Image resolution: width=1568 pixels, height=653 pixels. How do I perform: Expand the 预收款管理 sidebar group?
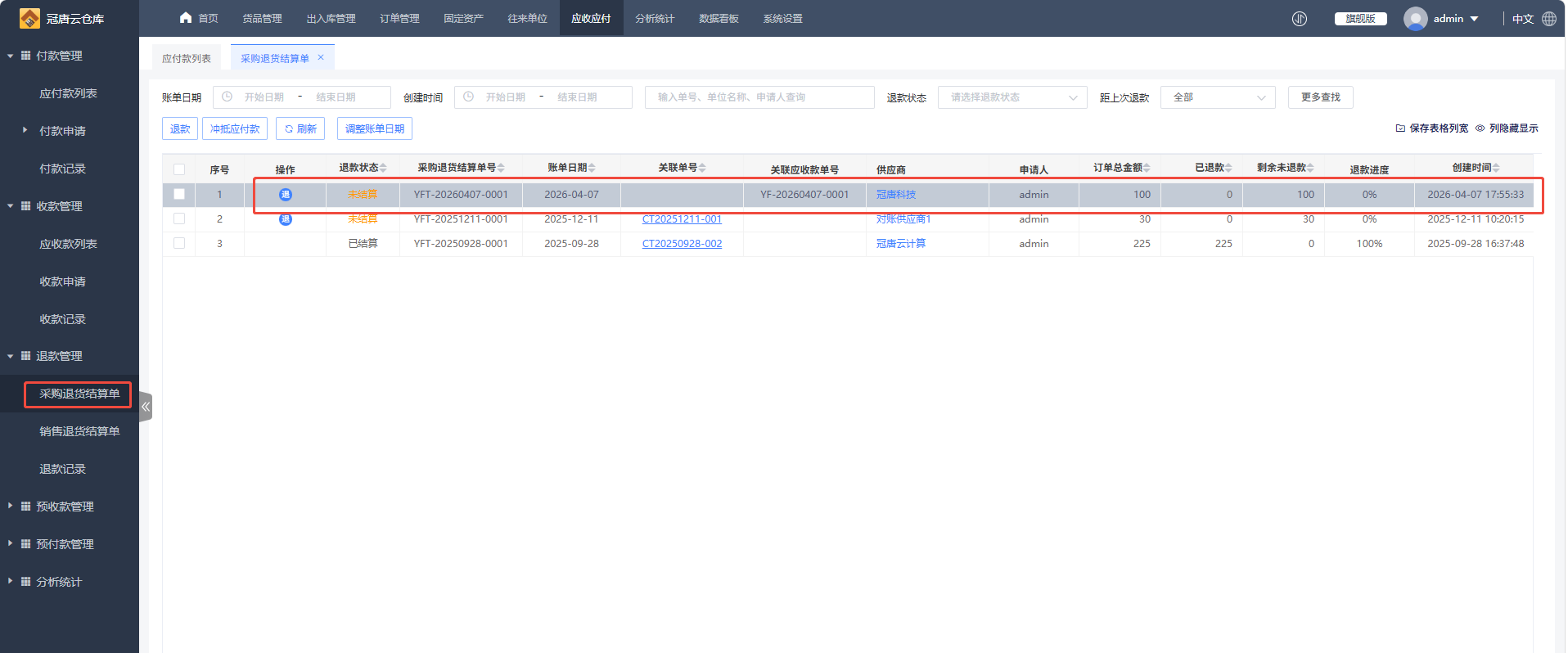pos(10,506)
